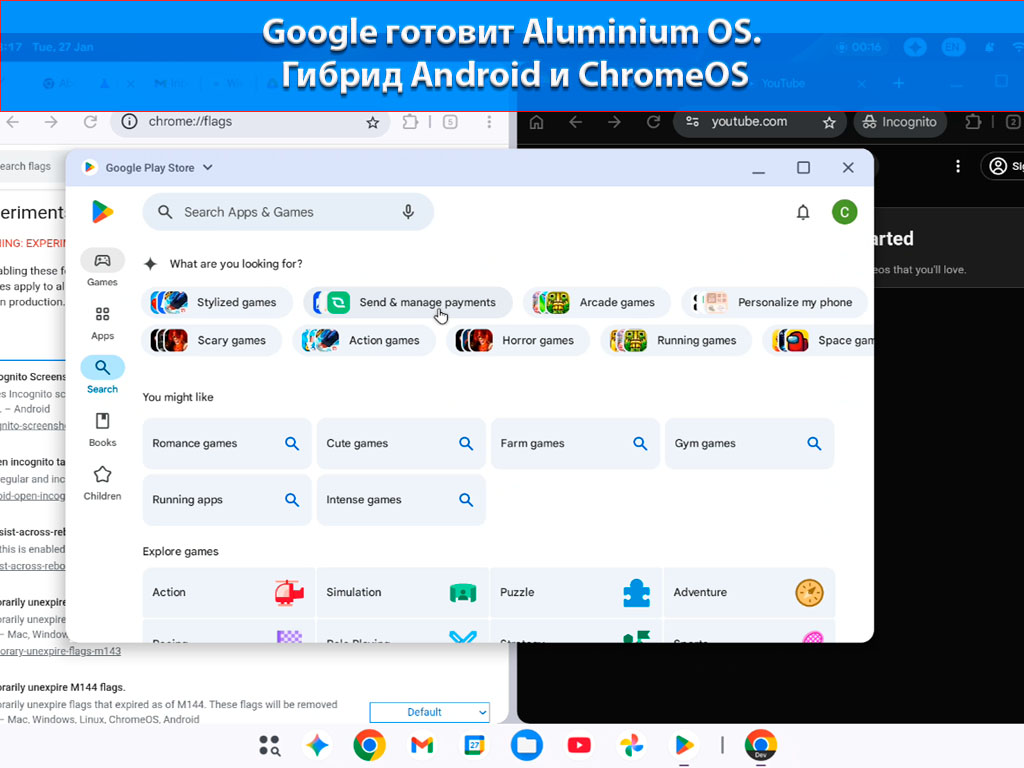The height and width of the screenshot is (768, 1024).
Task: Open the Games section in the sidebar
Action: click(x=102, y=268)
